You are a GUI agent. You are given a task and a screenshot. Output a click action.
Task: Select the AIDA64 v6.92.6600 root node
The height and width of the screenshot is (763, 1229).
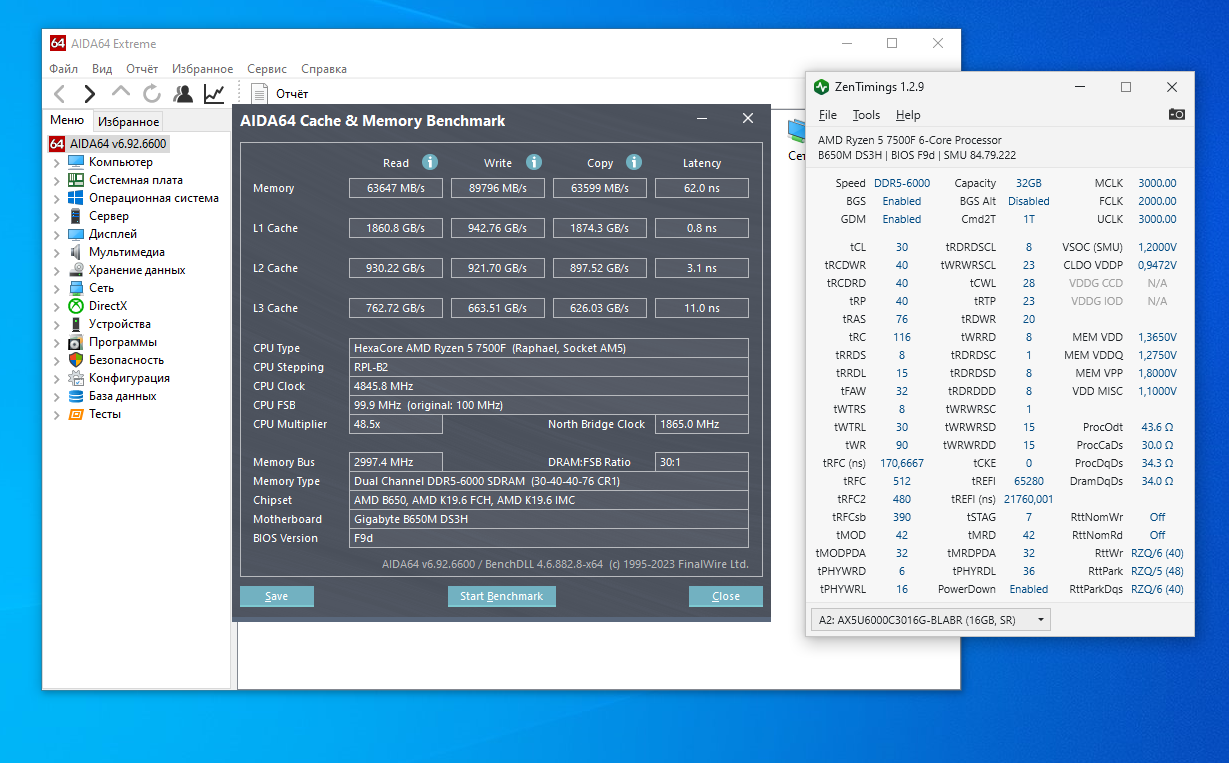click(x=109, y=144)
